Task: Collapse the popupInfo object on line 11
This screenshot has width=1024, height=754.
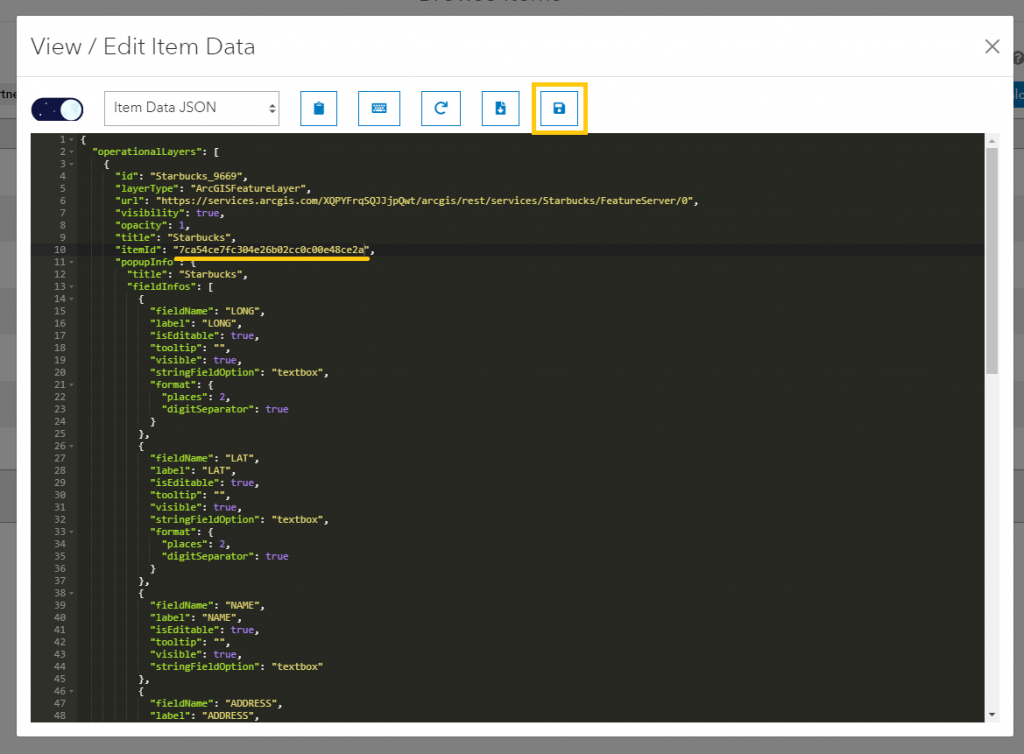Action: (x=71, y=262)
